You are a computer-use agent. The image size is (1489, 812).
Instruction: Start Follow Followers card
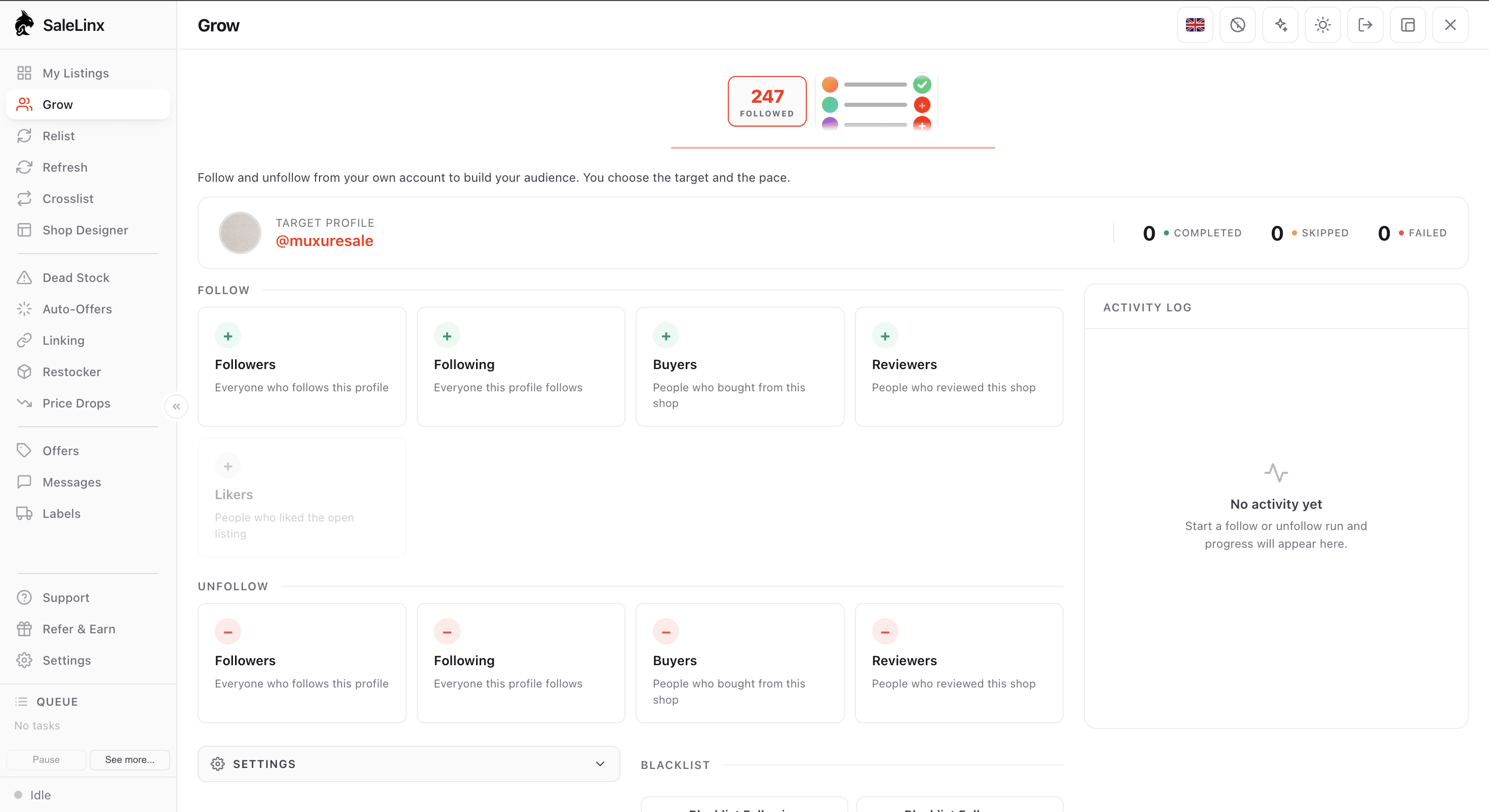(302, 367)
